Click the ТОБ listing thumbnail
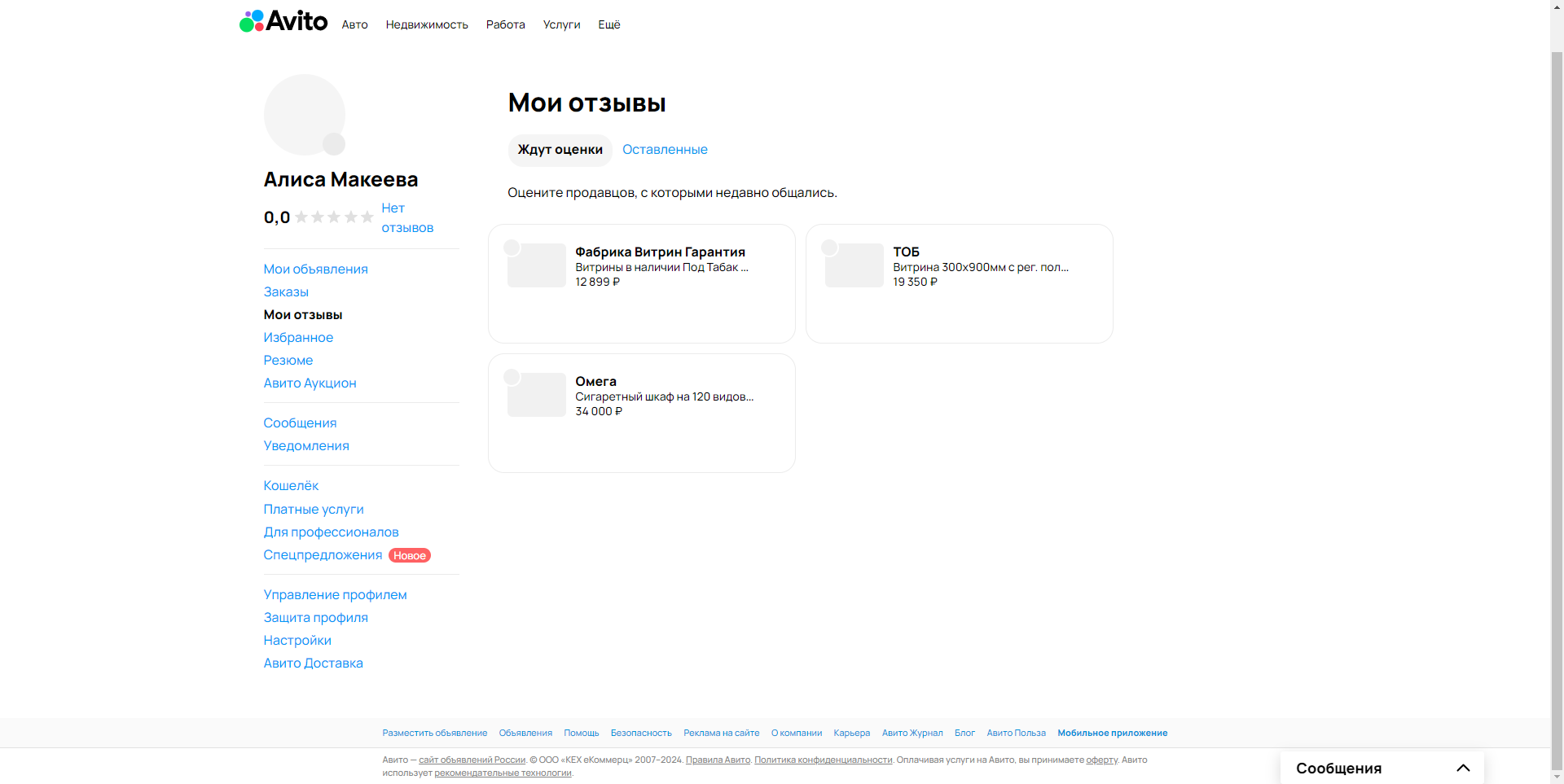This screenshot has width=1564, height=784. [x=854, y=265]
